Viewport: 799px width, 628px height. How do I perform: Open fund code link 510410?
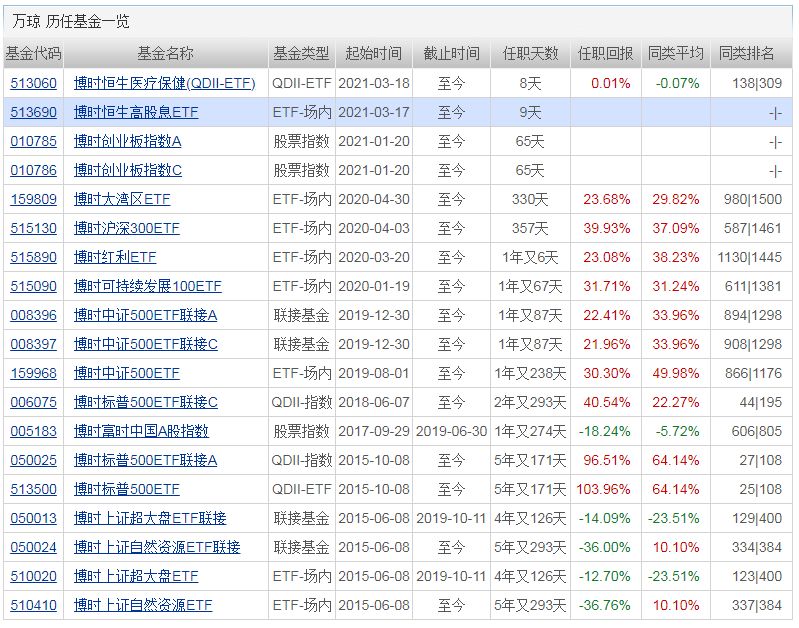tap(33, 606)
